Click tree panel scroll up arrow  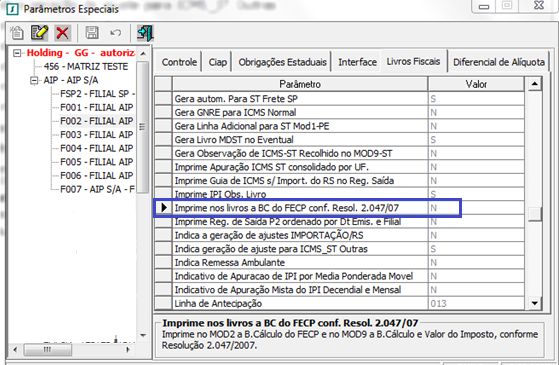(x=143, y=53)
